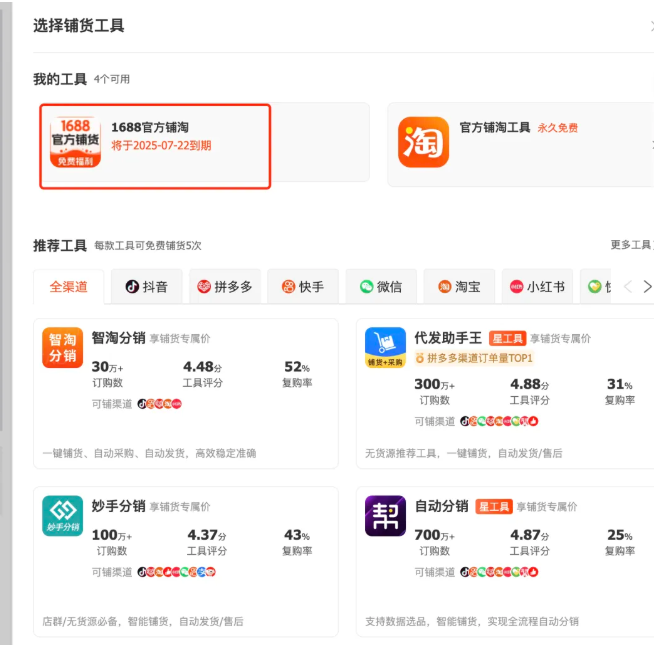Click the orange 淘 tool icon
654x651 pixels.
coord(423,142)
